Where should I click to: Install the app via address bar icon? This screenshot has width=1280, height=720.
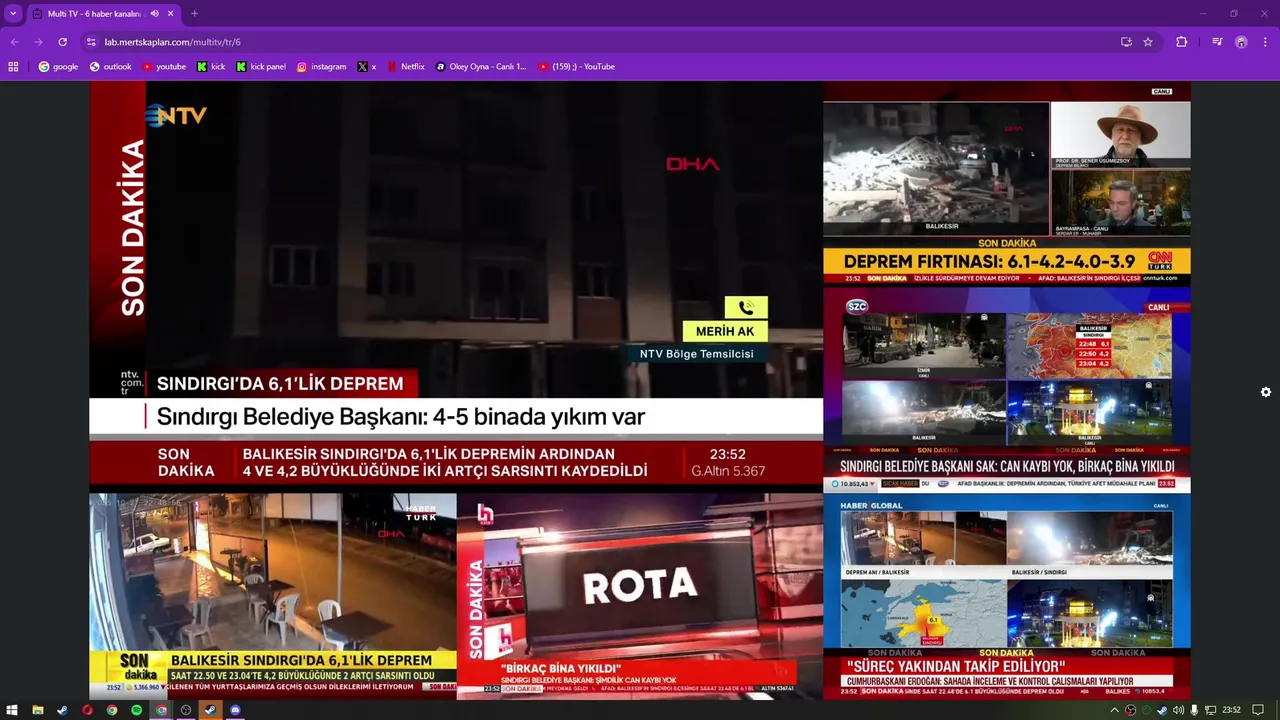click(x=1126, y=42)
